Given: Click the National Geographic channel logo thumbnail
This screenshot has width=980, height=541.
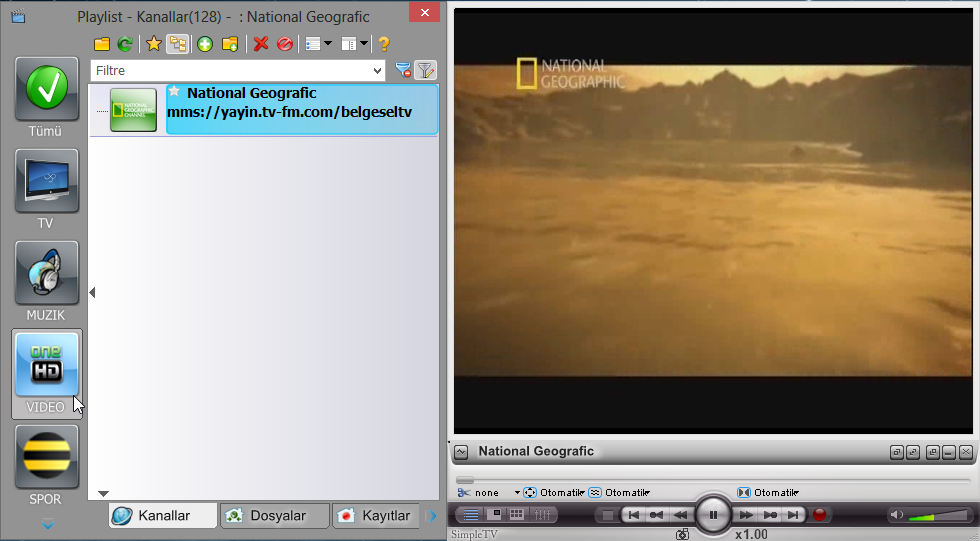Looking at the screenshot, I should click(x=133, y=110).
